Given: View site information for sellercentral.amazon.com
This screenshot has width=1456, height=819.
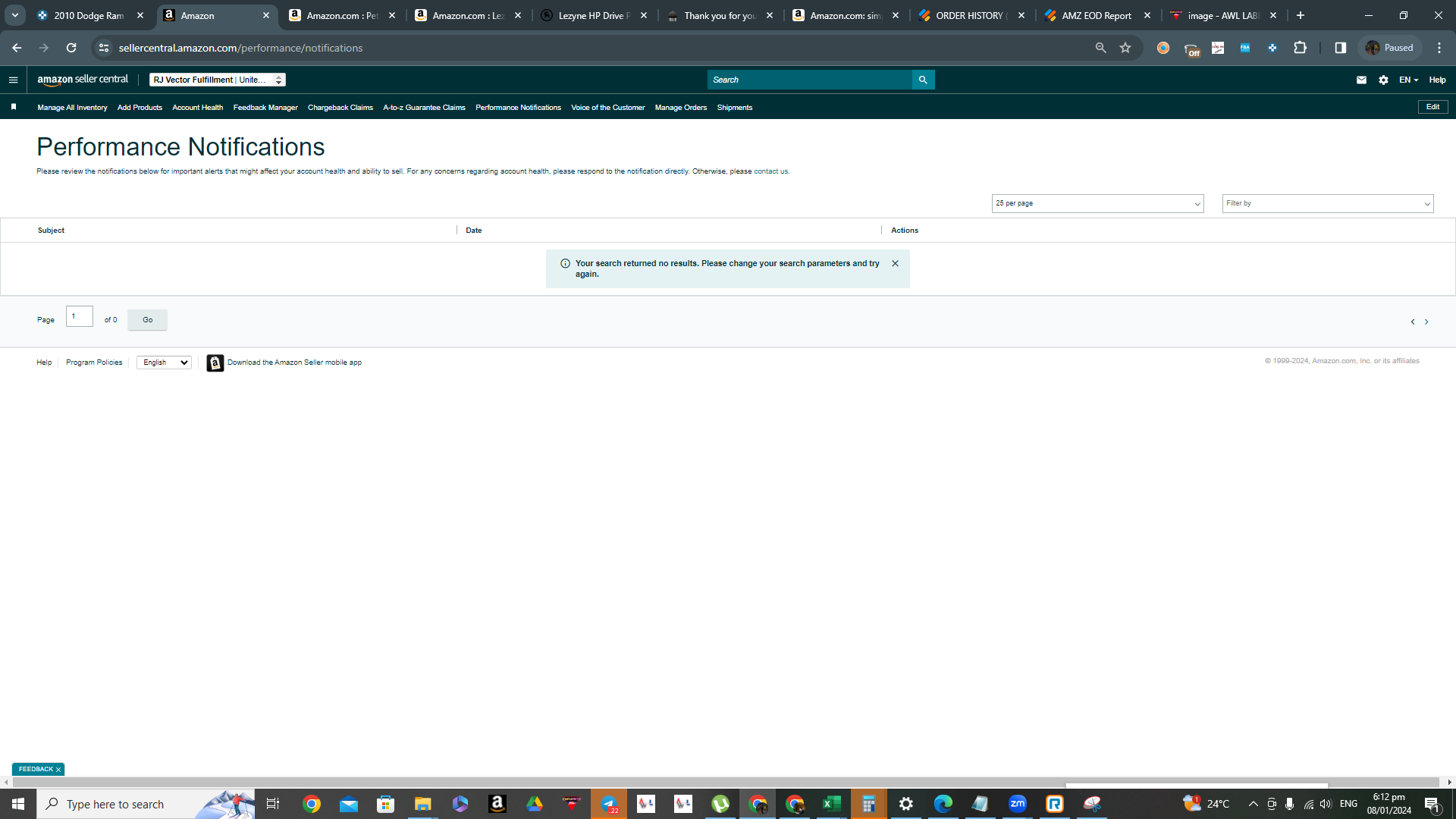Looking at the screenshot, I should tap(104, 48).
